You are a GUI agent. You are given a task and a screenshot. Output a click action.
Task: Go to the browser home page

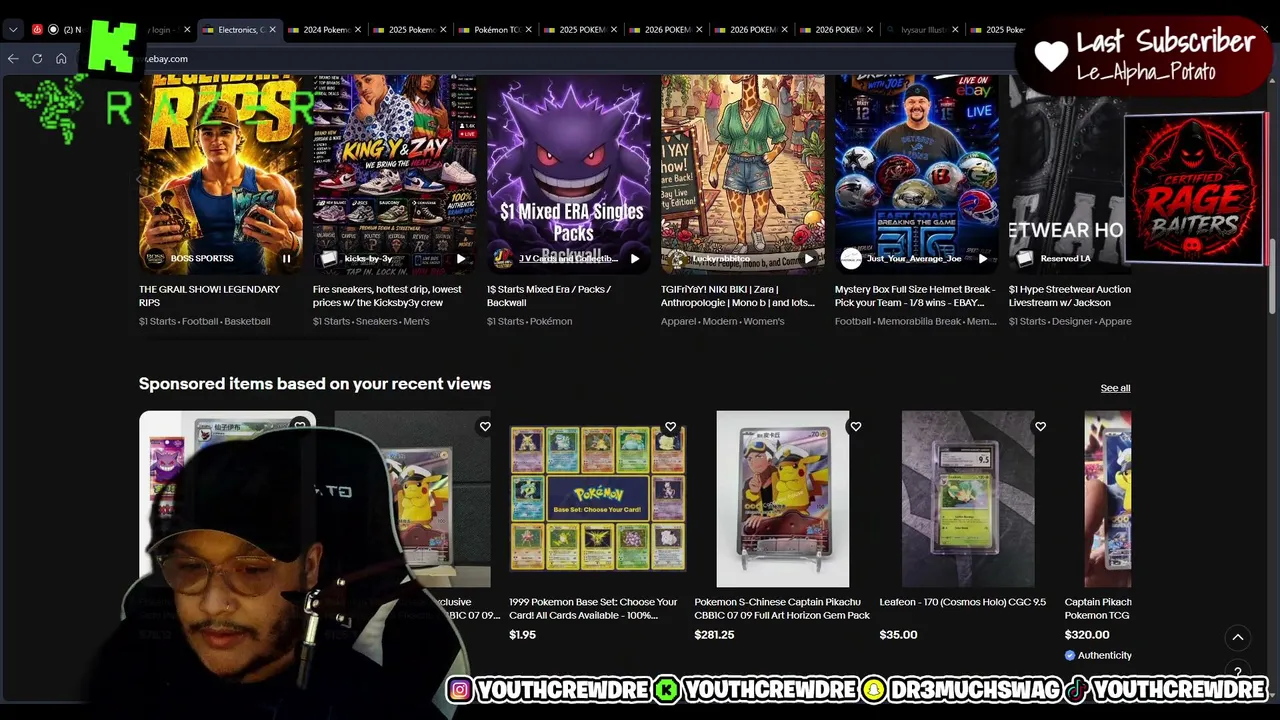click(x=61, y=59)
